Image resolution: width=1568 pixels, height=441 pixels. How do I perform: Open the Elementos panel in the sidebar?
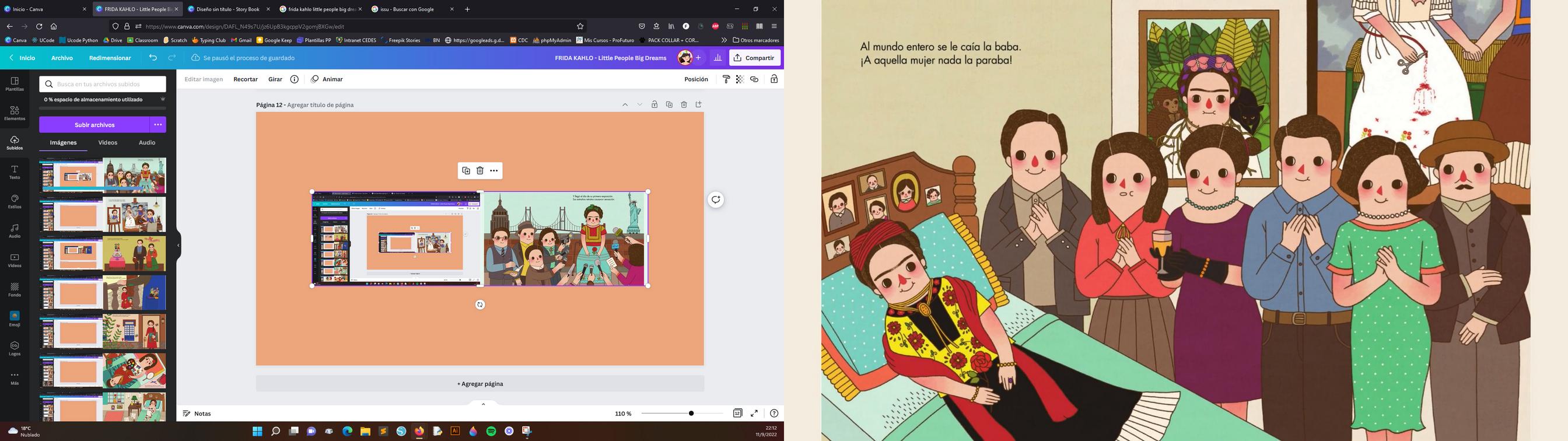15,113
